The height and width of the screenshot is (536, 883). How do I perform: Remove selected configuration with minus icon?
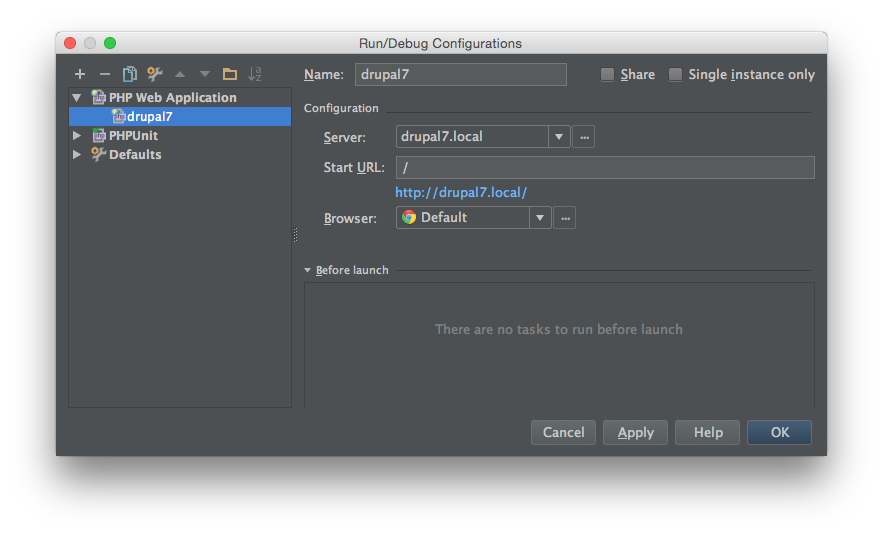click(105, 74)
